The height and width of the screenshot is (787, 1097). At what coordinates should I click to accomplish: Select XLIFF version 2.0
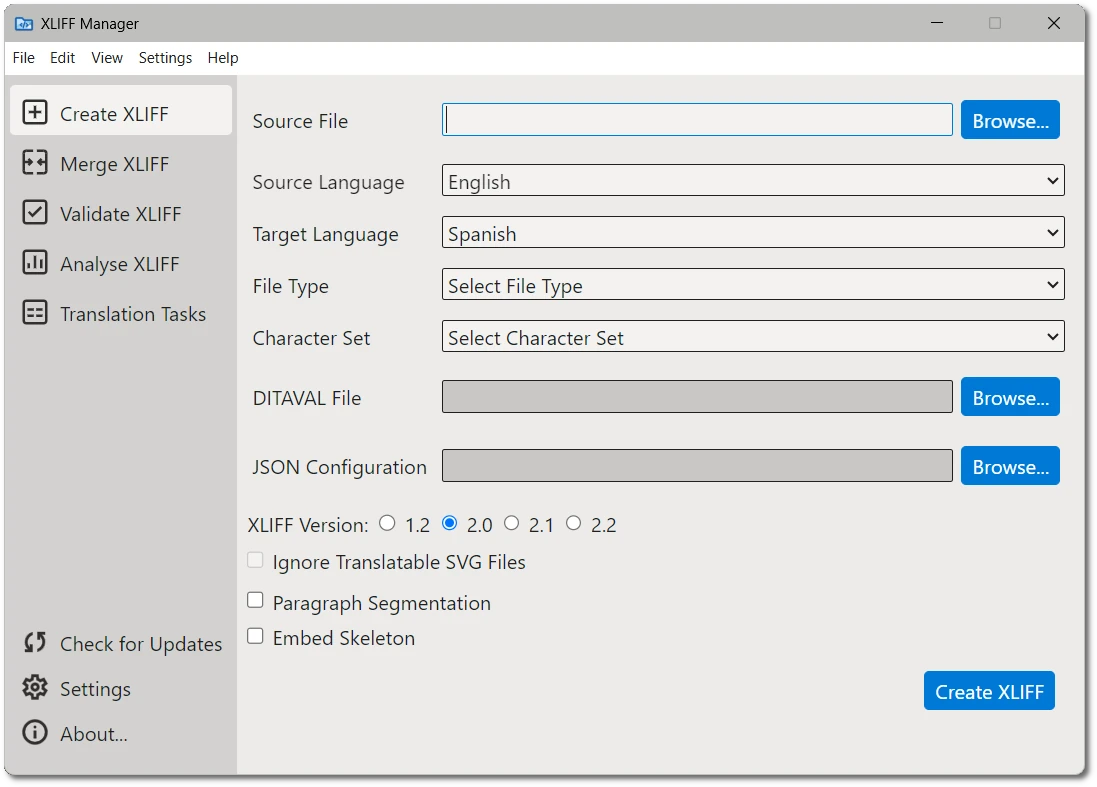450,523
